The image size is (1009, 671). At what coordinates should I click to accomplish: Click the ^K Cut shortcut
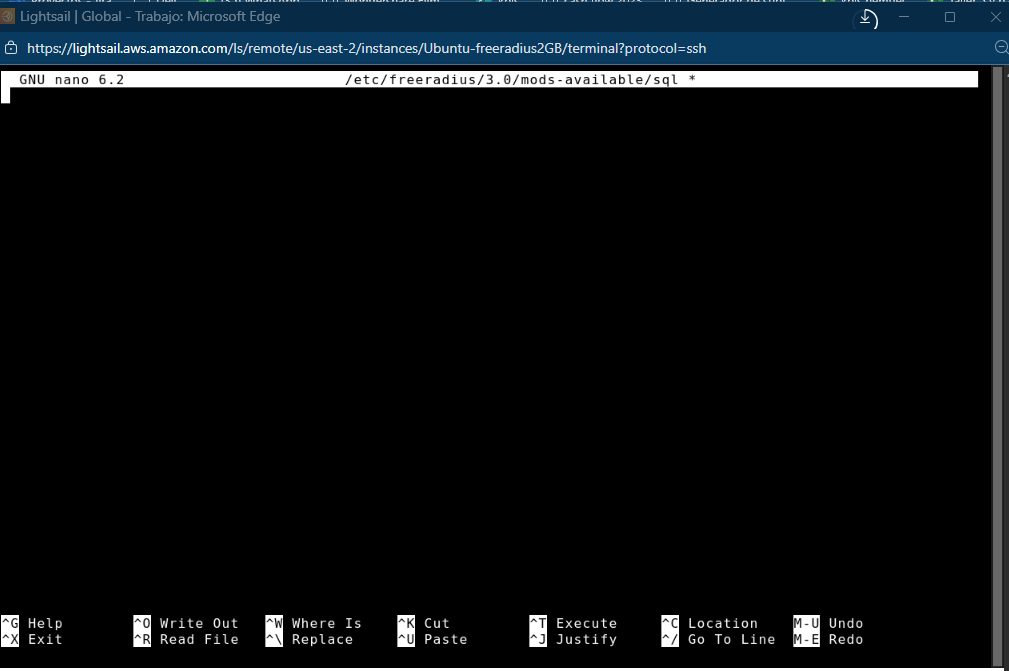click(424, 623)
